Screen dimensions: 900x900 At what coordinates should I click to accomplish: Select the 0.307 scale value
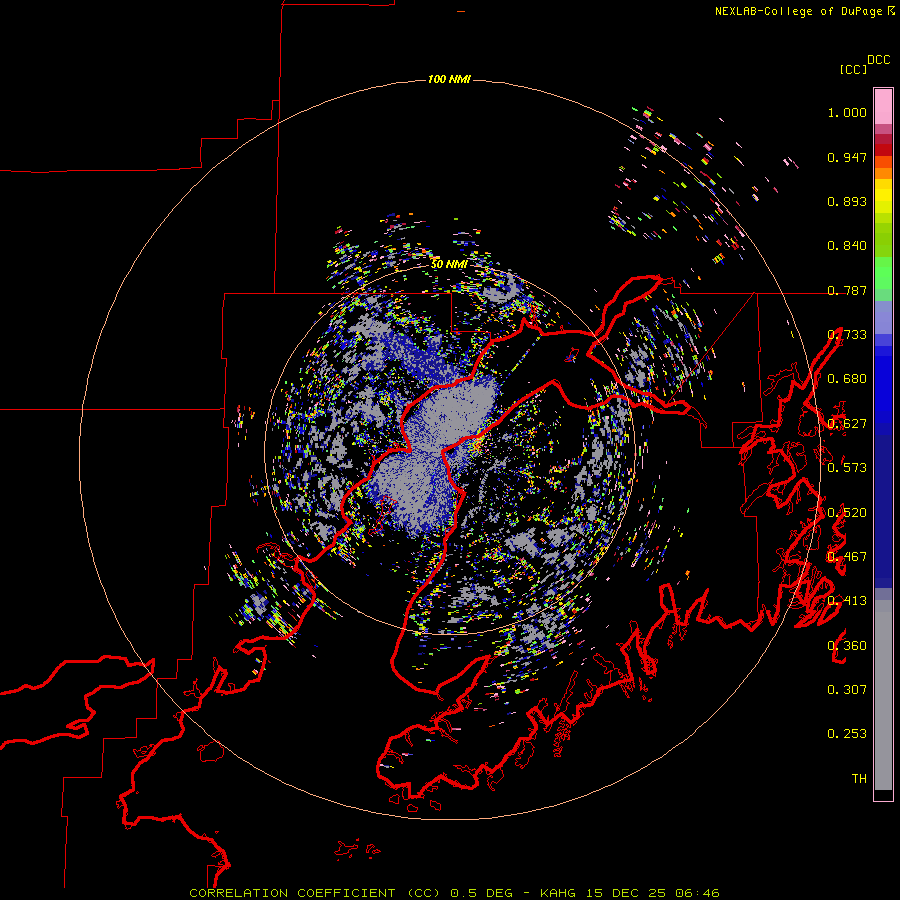tap(847, 690)
